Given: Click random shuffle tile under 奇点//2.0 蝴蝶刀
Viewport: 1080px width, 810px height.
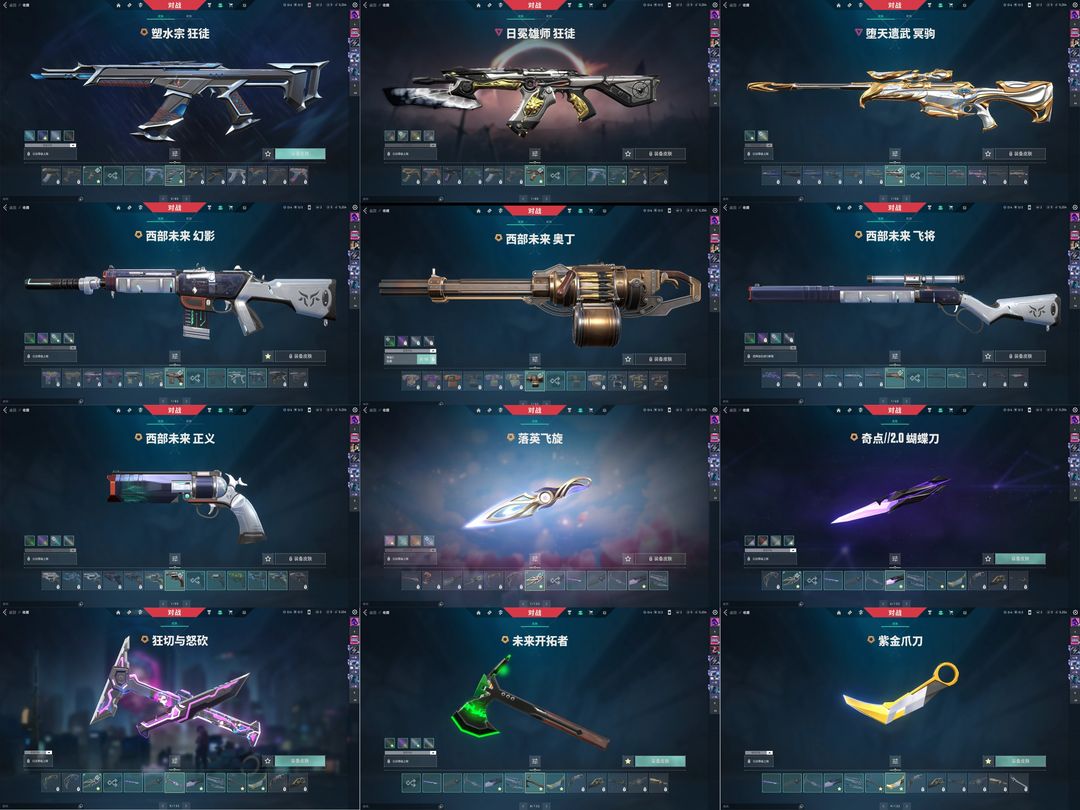Looking at the screenshot, I should tap(812, 581).
